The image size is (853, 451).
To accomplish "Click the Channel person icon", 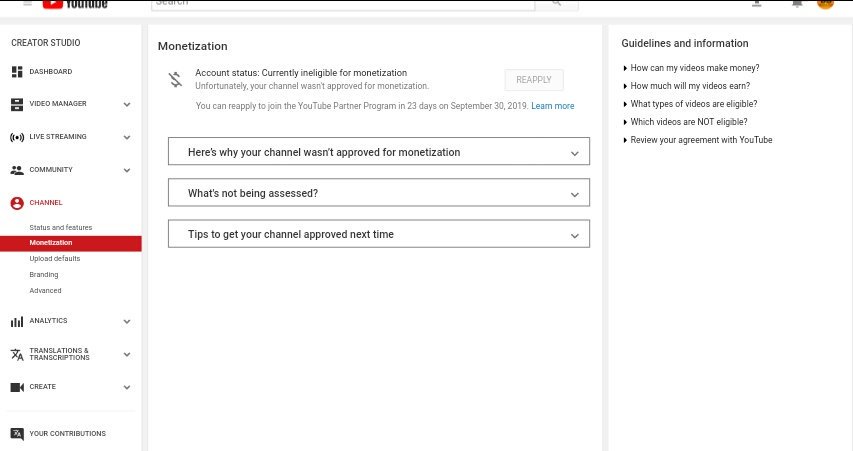I will (x=17, y=203).
